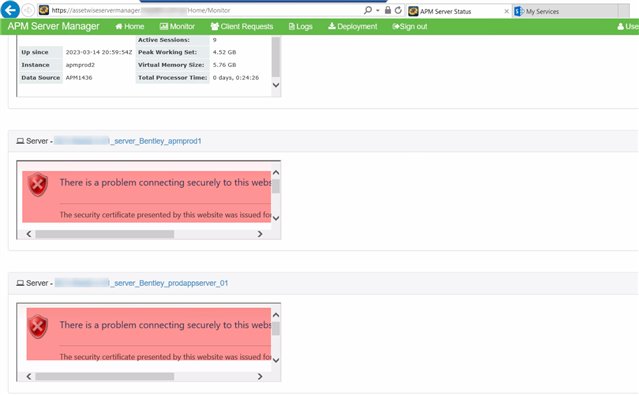The width and height of the screenshot is (639, 395).
Task: Click scroll up arrow in apmprod1 frame
Action: click(x=276, y=172)
